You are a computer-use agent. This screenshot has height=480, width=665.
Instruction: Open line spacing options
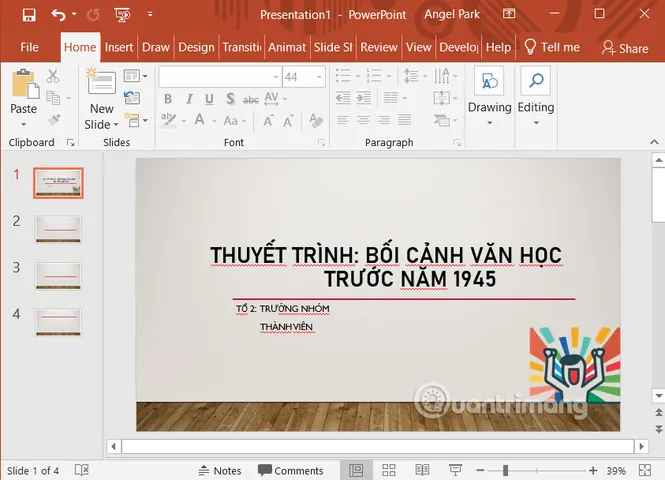[414, 76]
